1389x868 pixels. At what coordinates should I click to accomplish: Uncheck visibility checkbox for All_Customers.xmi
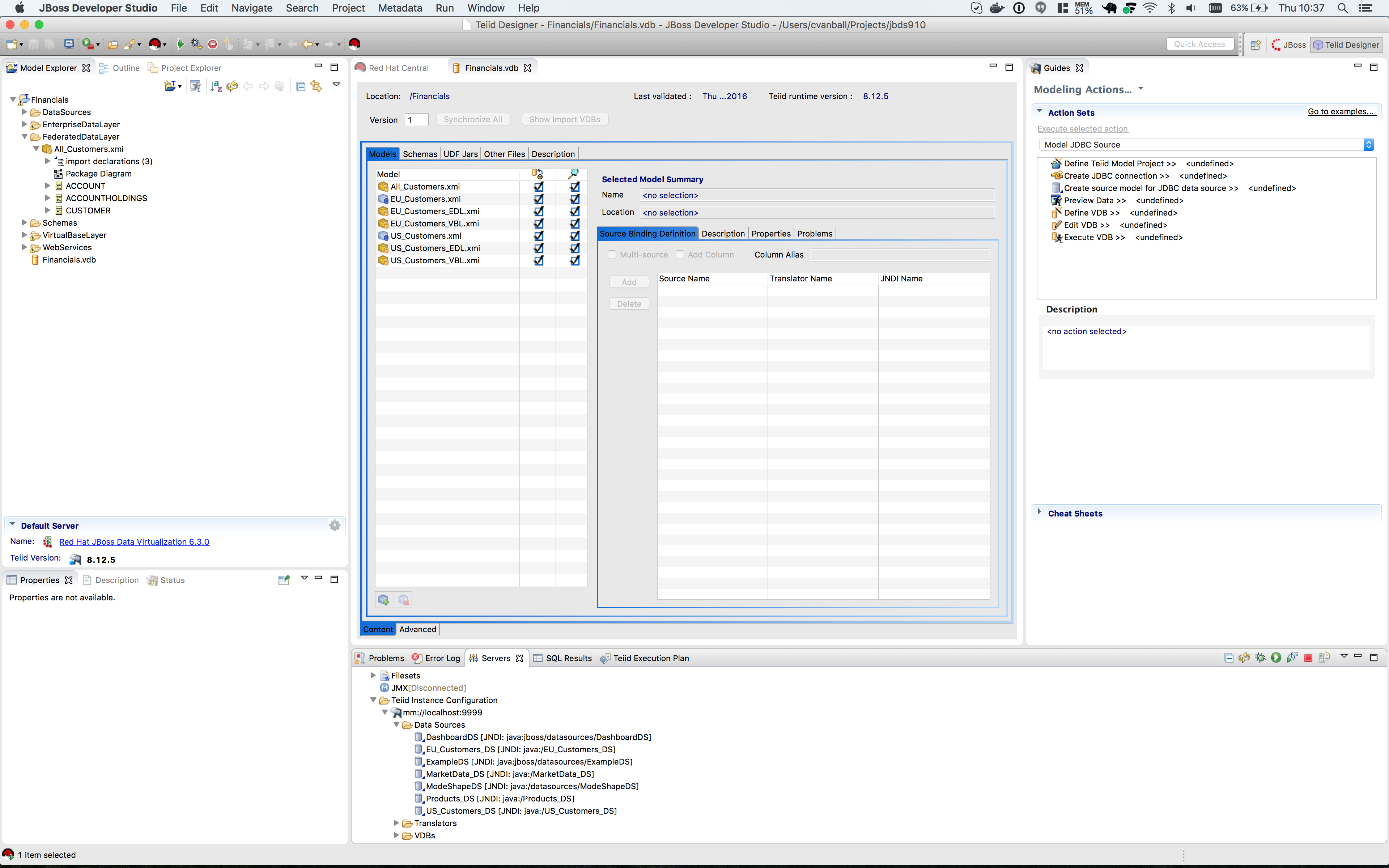point(574,187)
